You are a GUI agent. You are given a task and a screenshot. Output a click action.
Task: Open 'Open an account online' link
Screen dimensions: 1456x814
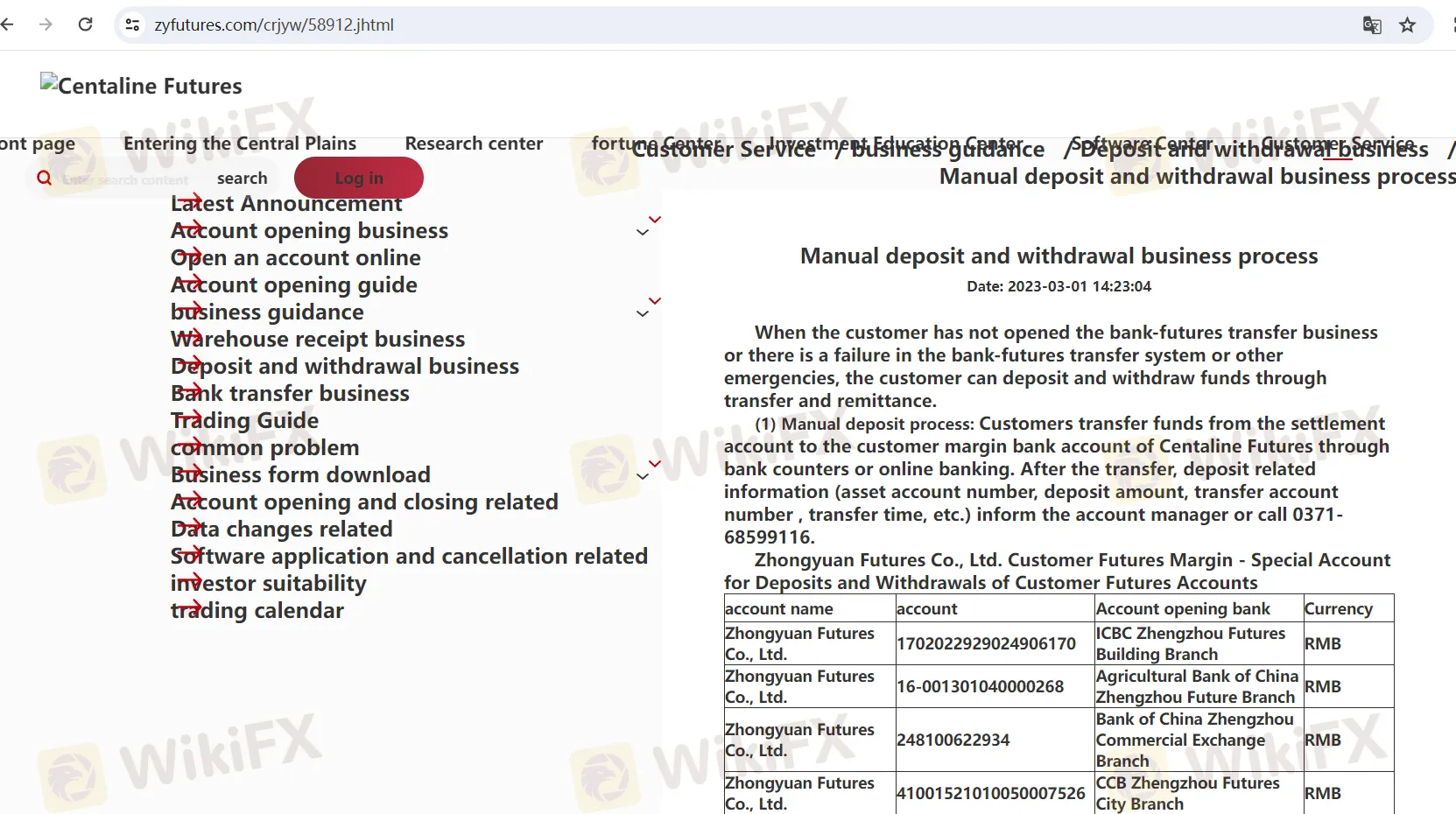point(296,257)
